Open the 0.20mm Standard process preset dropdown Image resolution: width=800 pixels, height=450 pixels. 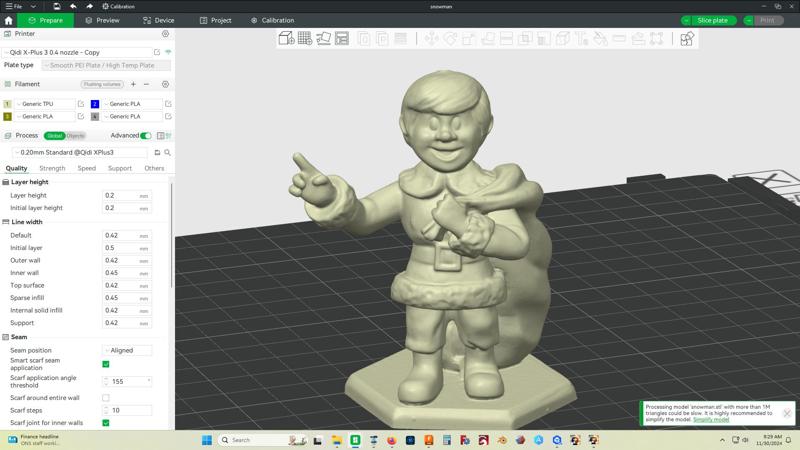(x=81, y=153)
